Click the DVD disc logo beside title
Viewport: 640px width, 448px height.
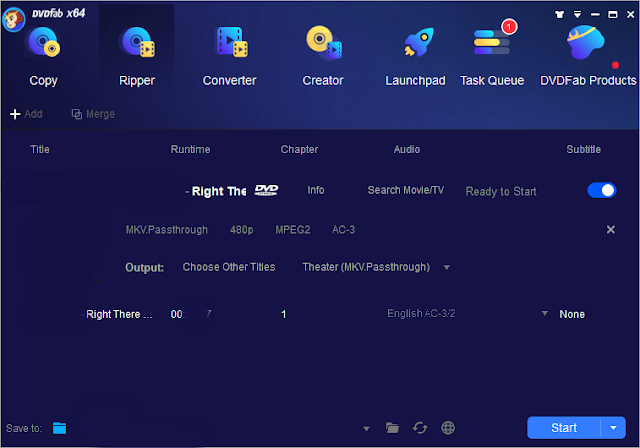[266, 190]
